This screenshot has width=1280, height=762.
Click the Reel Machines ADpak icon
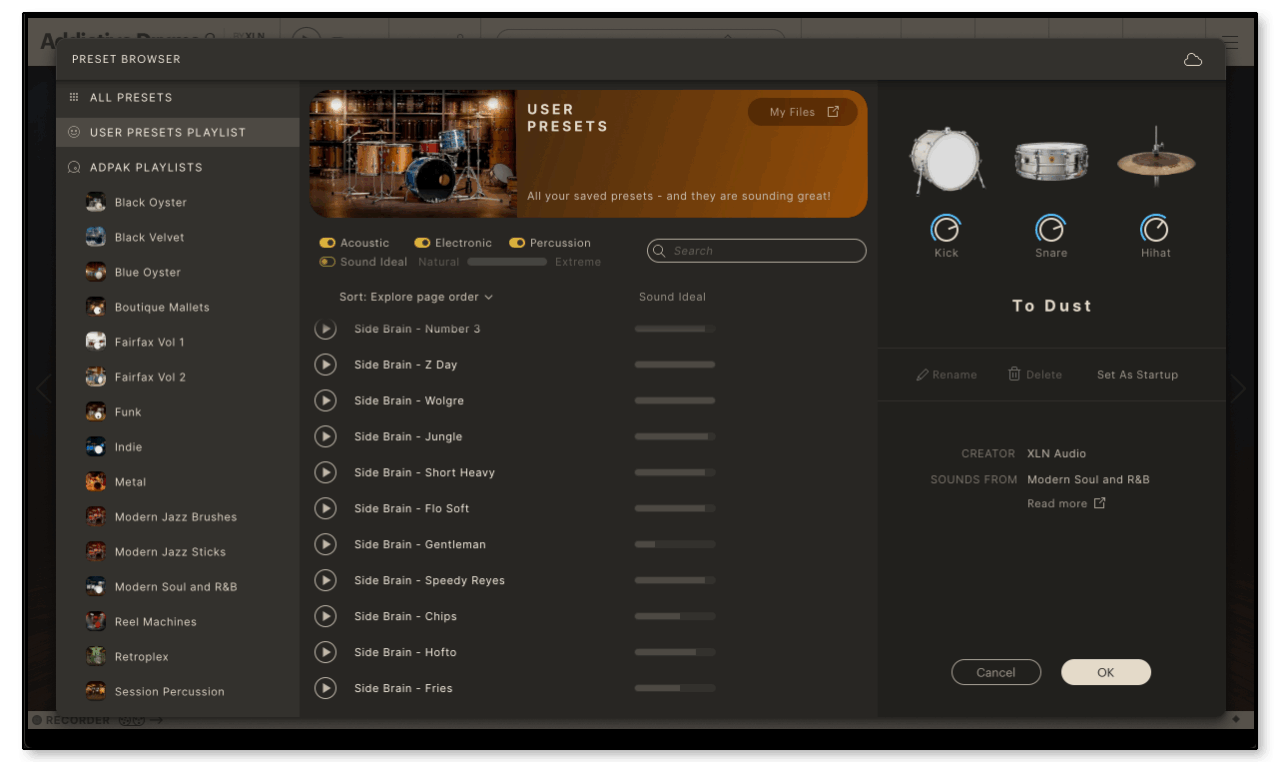click(x=96, y=622)
